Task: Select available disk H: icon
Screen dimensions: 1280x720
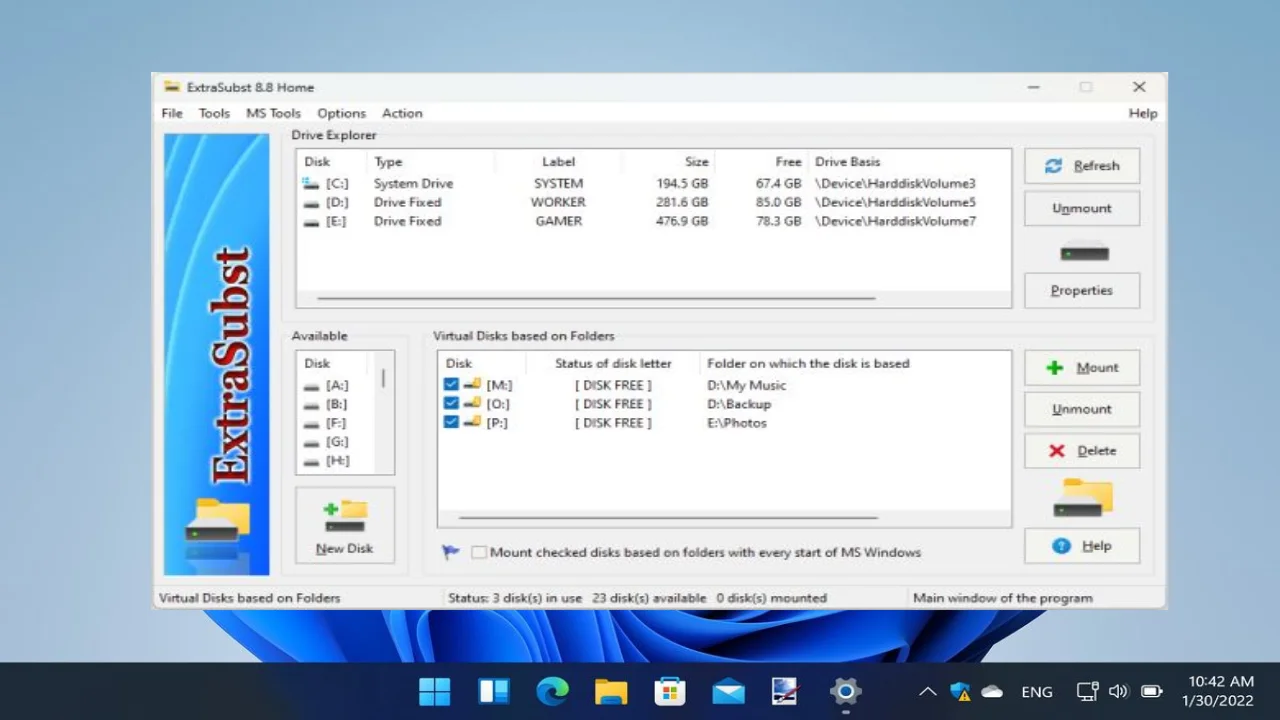Action: [312, 461]
